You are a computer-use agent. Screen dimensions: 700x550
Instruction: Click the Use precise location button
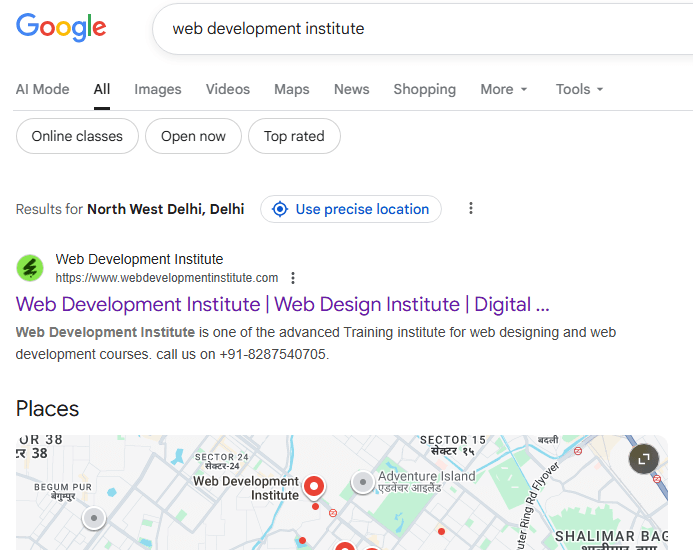tap(351, 209)
